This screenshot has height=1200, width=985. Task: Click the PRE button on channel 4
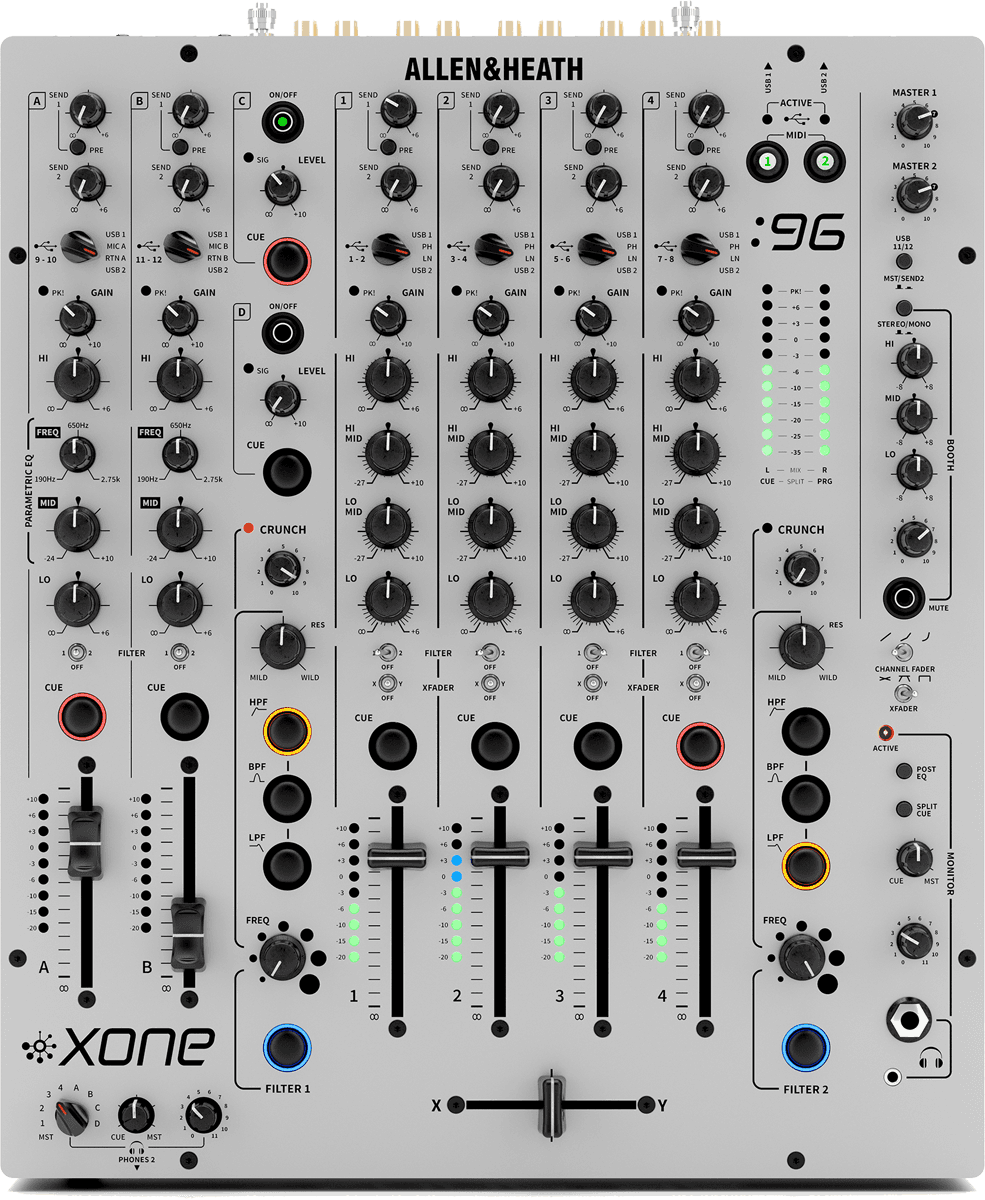tap(697, 149)
